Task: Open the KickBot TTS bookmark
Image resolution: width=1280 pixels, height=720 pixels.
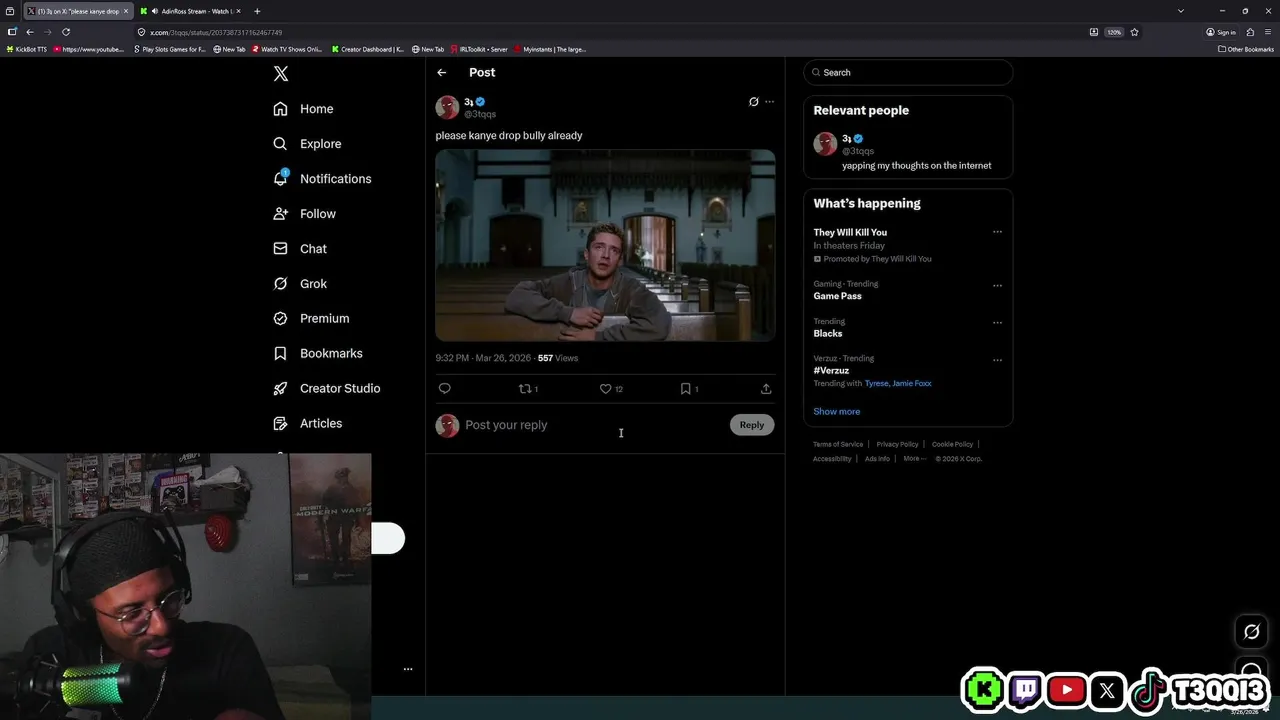Action: click(x=27, y=49)
